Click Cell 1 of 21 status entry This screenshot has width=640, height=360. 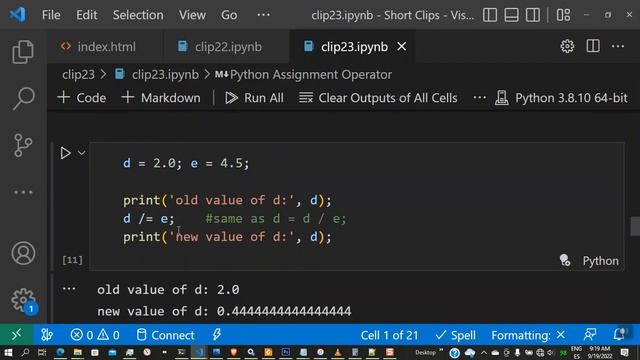[389, 335]
